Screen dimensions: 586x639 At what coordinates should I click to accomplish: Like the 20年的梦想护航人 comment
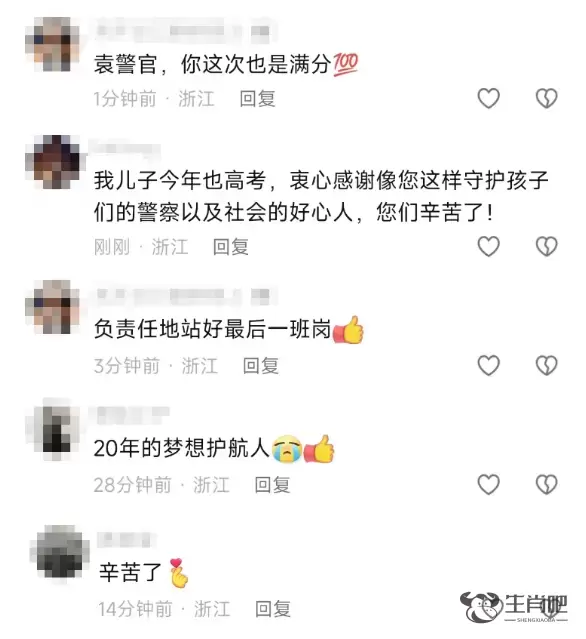[488, 484]
